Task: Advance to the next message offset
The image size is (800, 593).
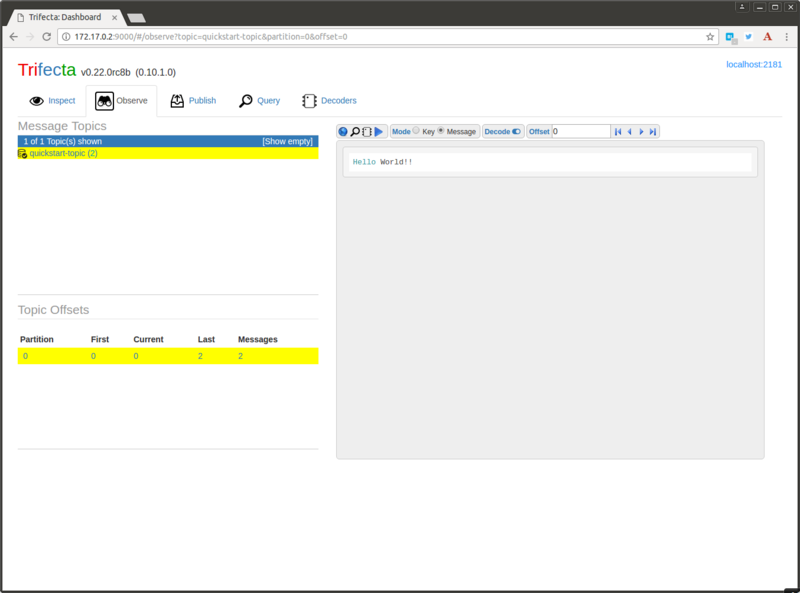Action: tap(641, 132)
